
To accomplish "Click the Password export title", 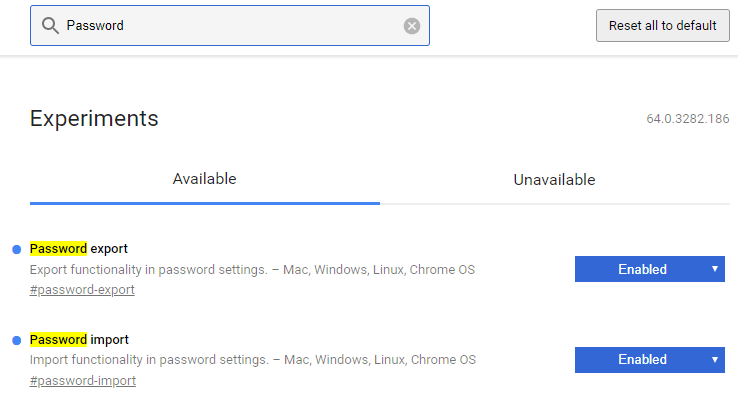I will 79,248.
